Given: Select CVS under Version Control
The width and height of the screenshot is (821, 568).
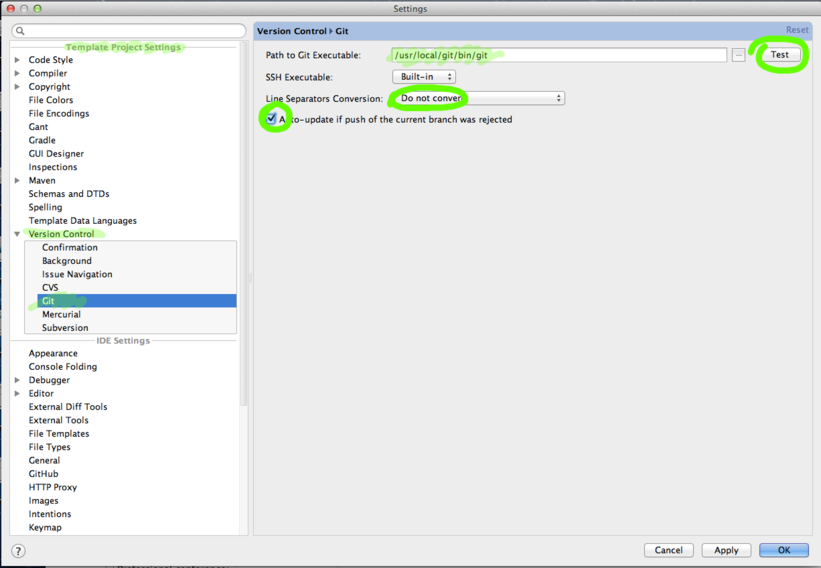Looking at the screenshot, I should [x=50, y=287].
